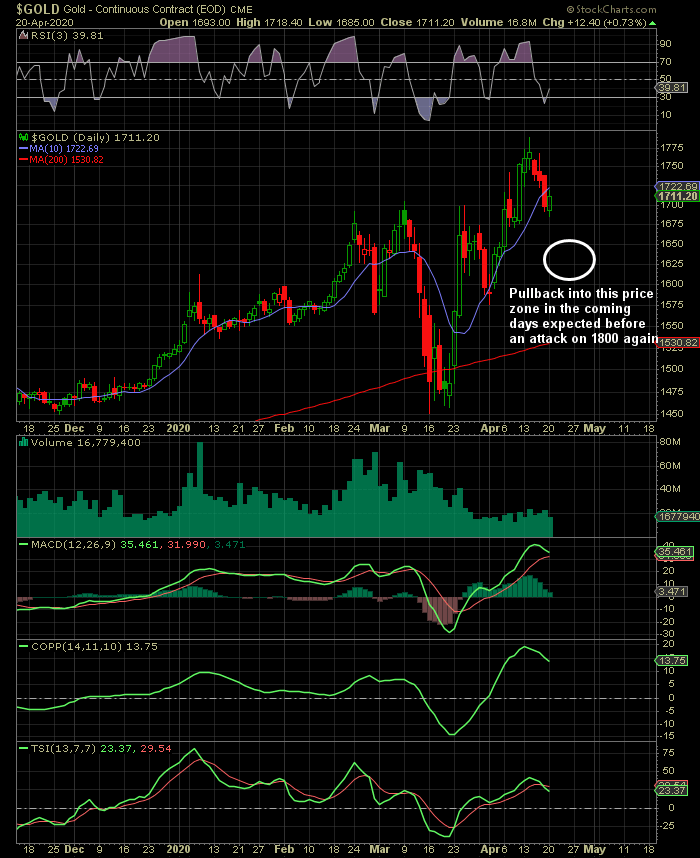700x858 pixels.
Task: Click the 1650 price axis label
Action: (x=672, y=244)
